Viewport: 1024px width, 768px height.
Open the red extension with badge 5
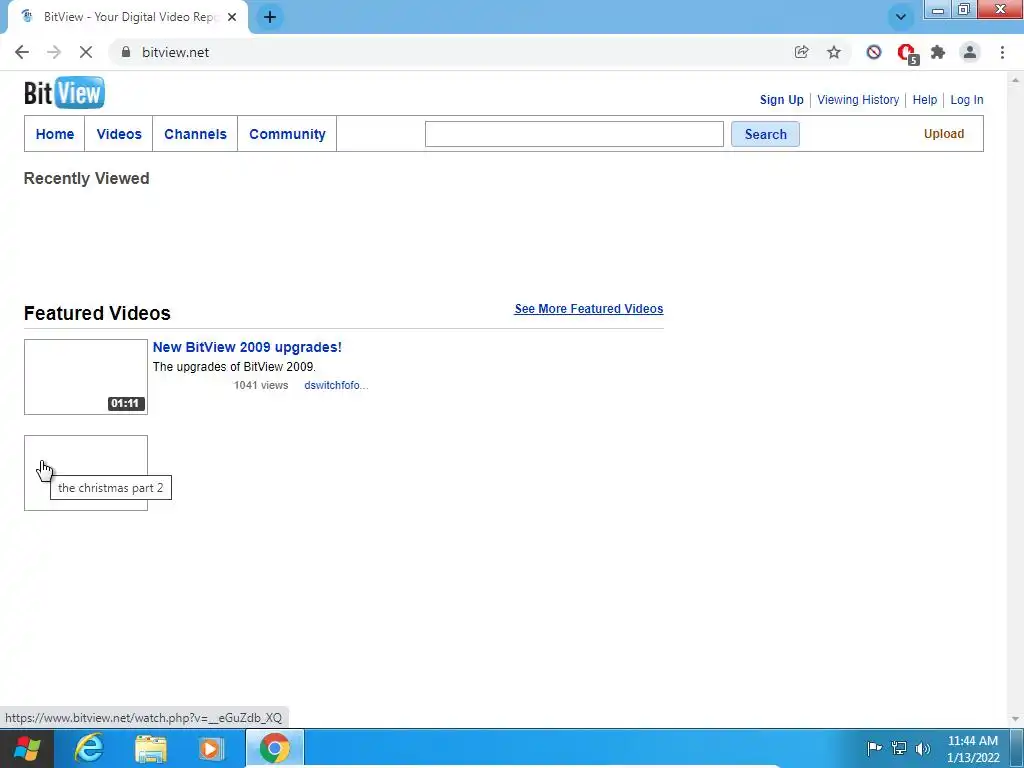[906, 53]
